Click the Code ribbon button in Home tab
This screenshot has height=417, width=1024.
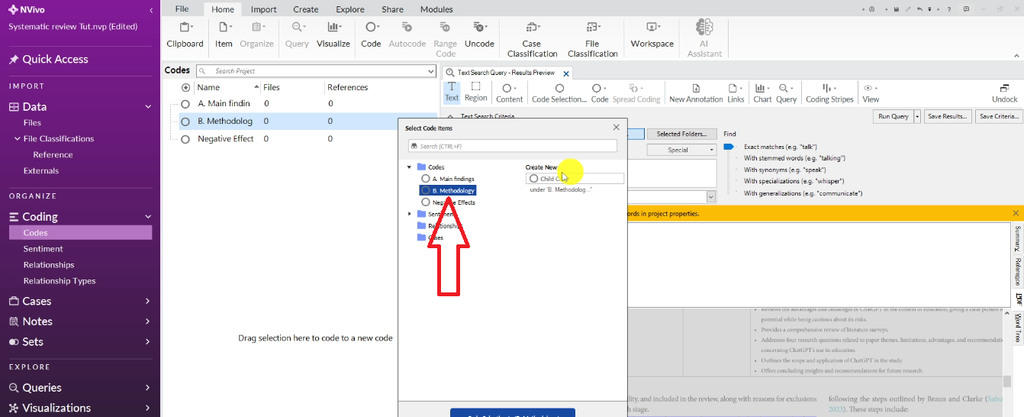click(x=371, y=35)
